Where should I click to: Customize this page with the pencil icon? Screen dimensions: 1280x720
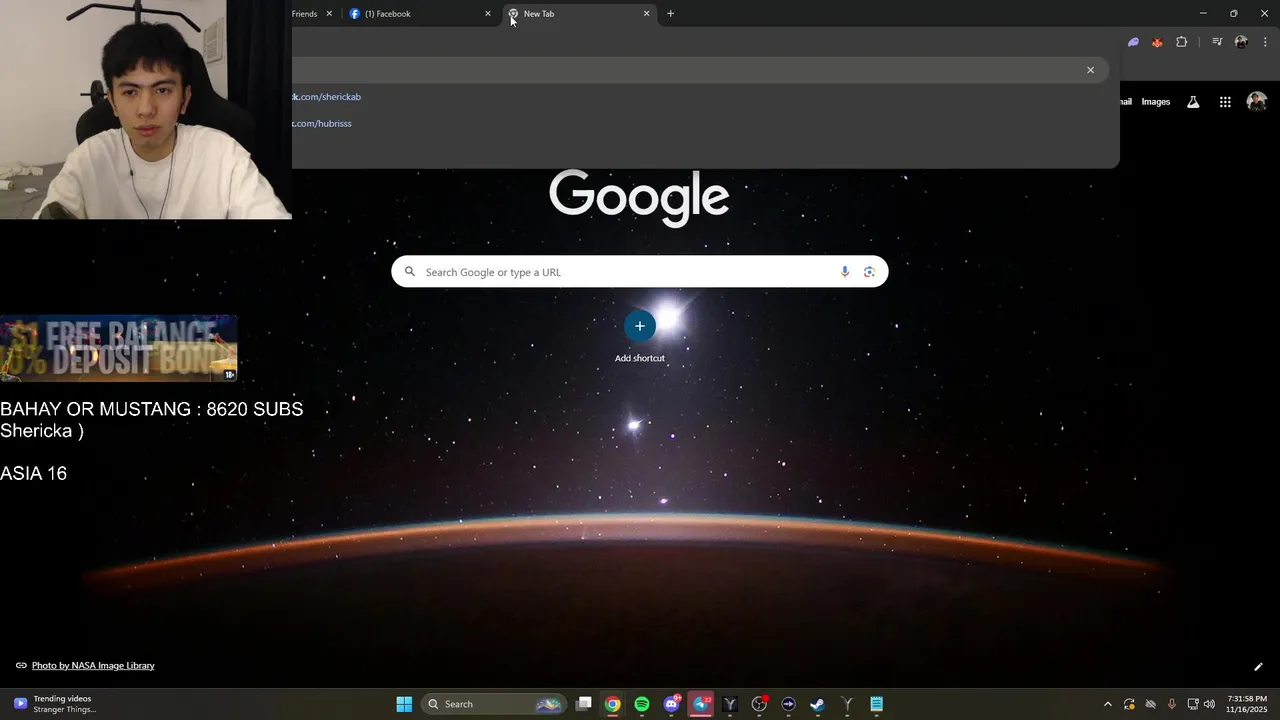coord(1258,667)
